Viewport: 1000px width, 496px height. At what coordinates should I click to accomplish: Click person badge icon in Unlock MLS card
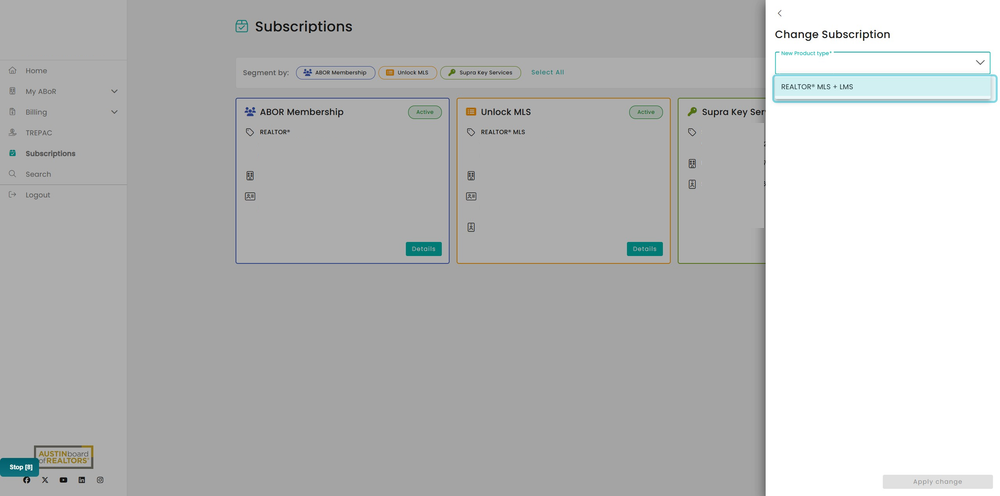(471, 227)
